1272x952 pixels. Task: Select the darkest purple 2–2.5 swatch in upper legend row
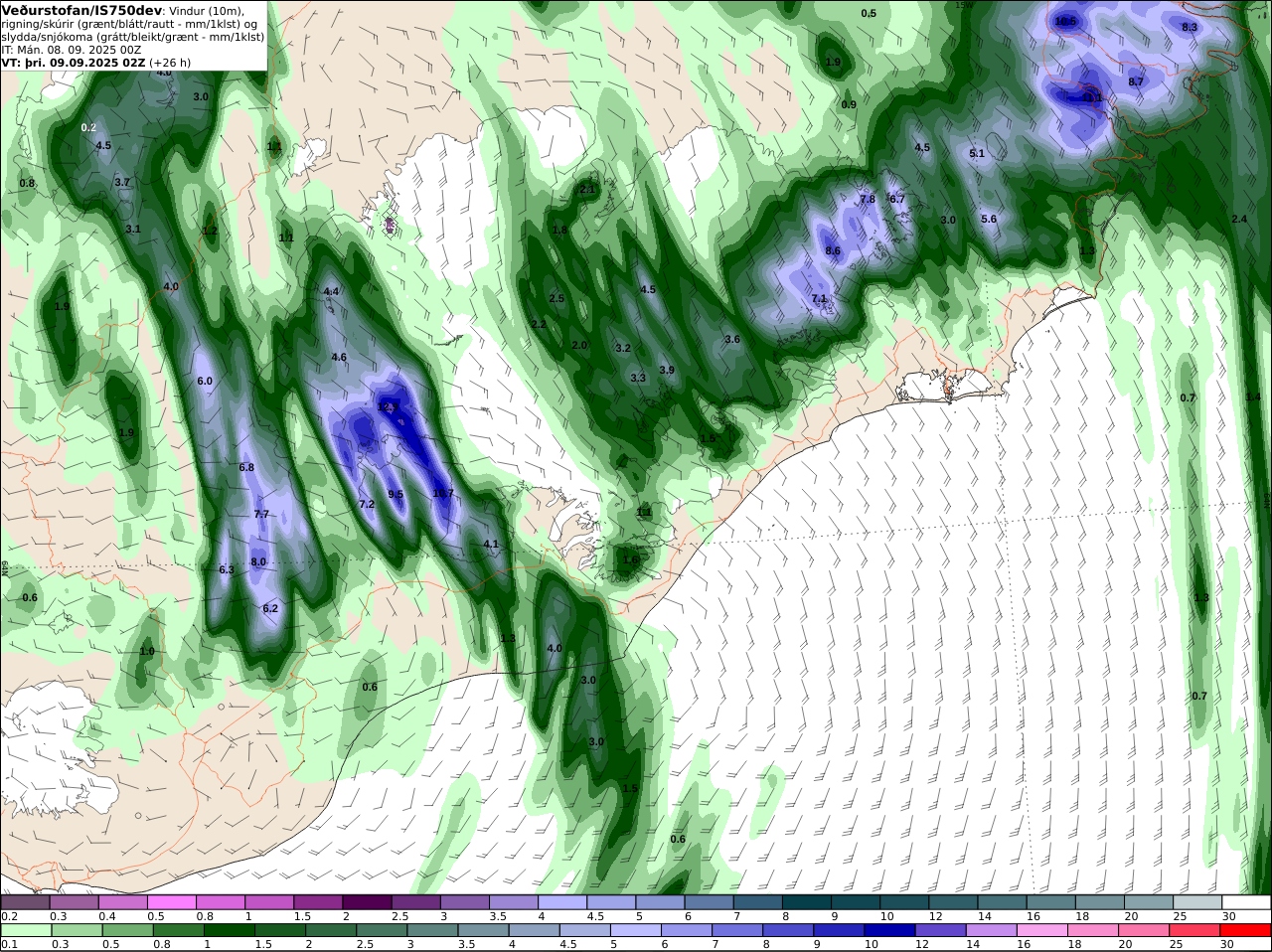point(368,902)
